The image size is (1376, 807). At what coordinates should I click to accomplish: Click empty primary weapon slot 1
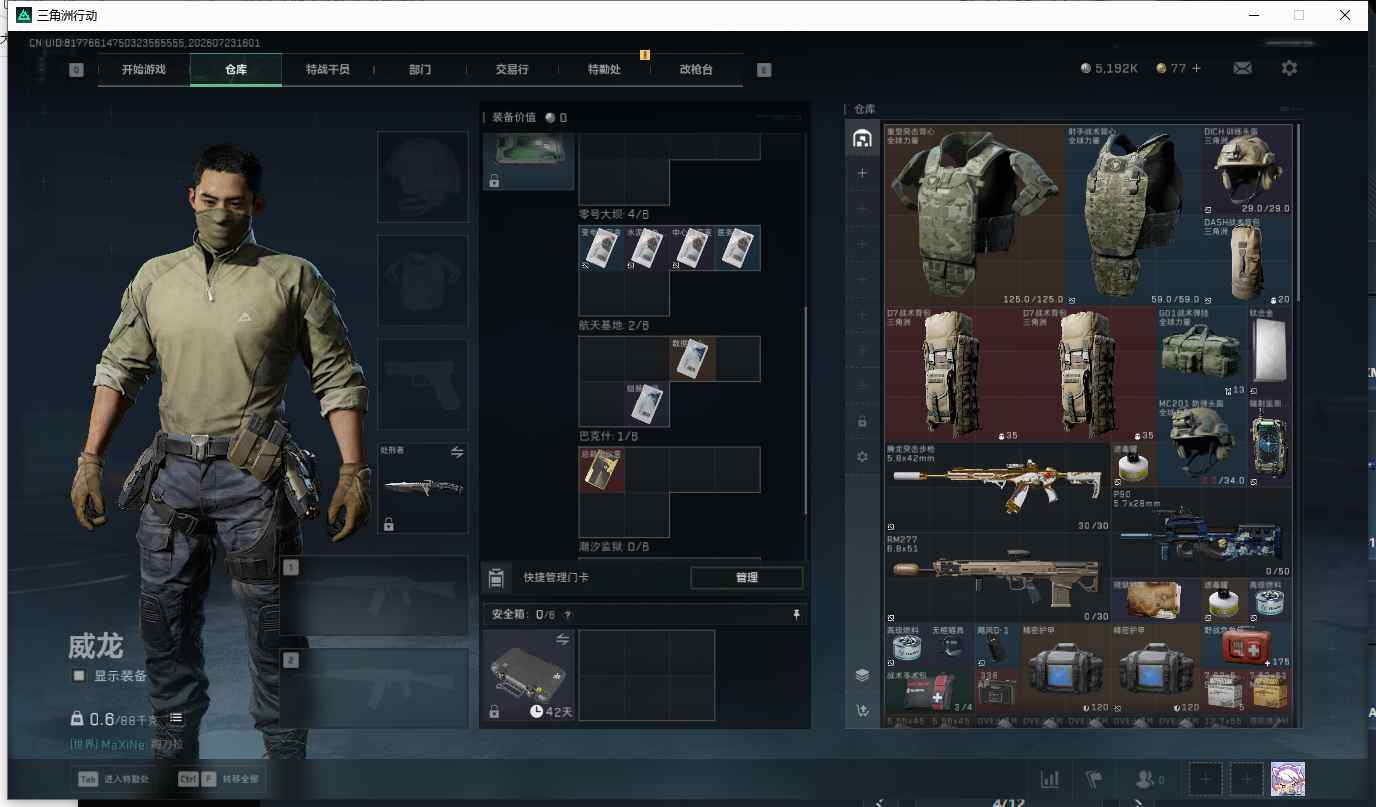point(374,596)
